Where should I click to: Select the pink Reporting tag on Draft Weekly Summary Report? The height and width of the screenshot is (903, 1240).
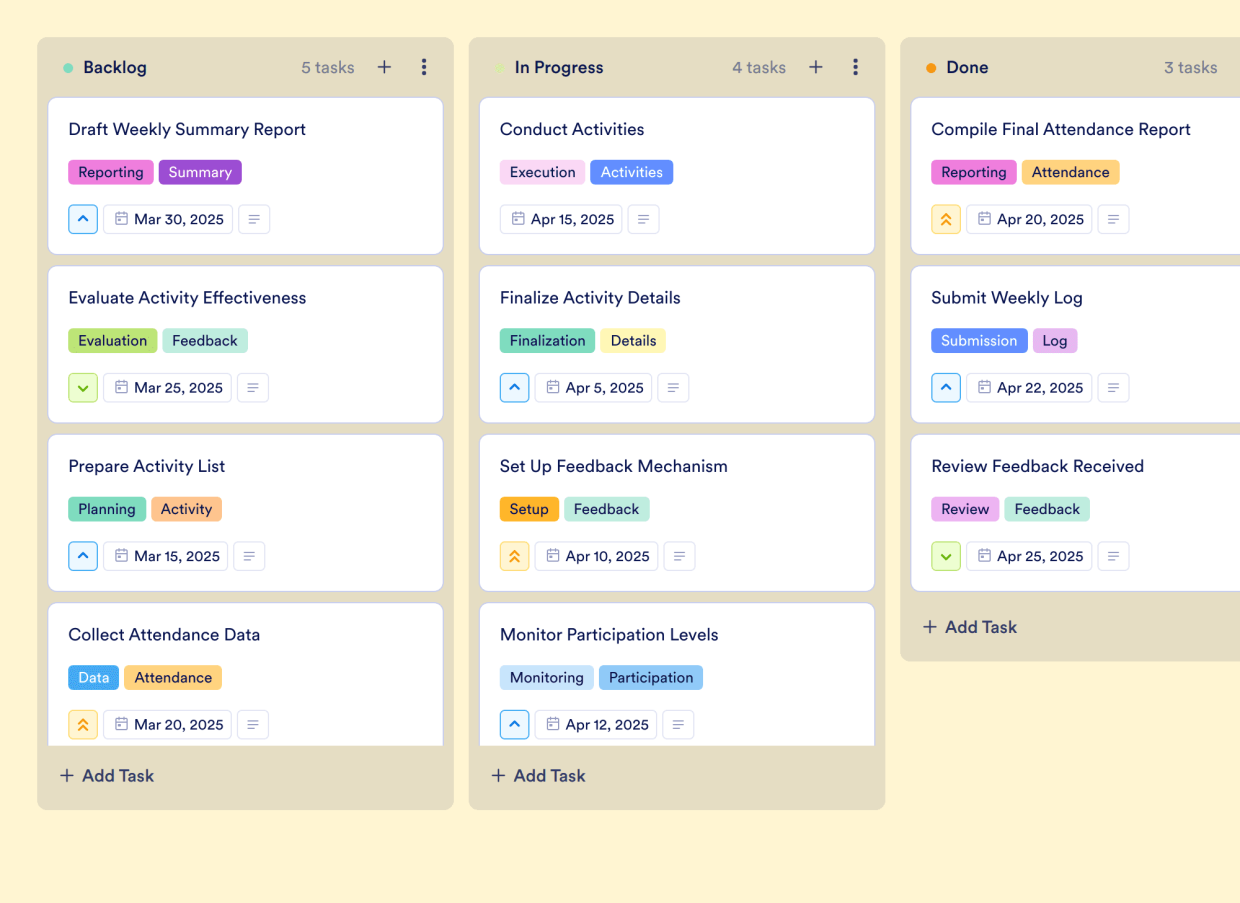coord(110,172)
